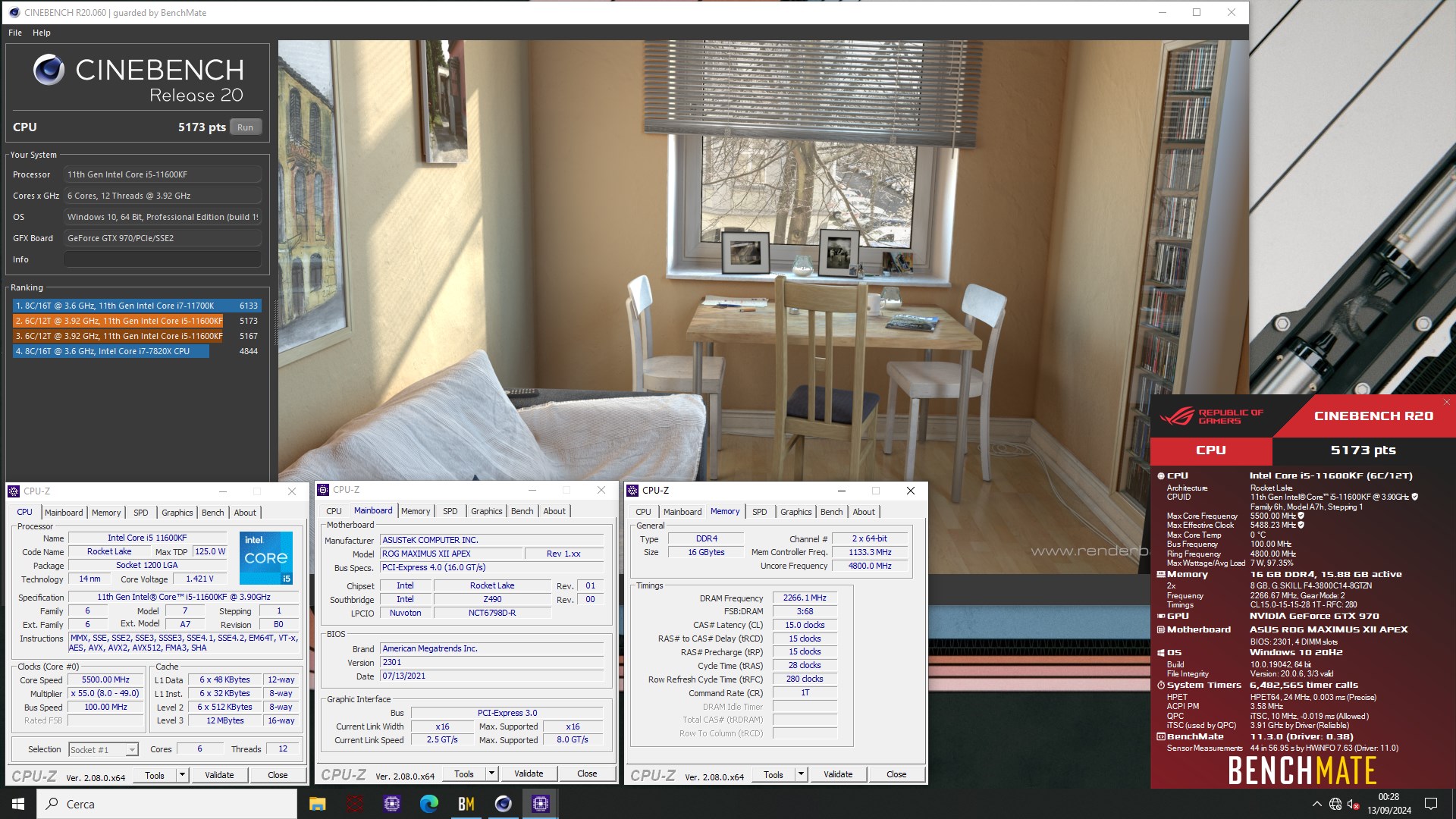Image resolution: width=1456 pixels, height=819 pixels.
Task: Click Close in the CPU-Z Memory window
Action: pyautogui.click(x=896, y=774)
